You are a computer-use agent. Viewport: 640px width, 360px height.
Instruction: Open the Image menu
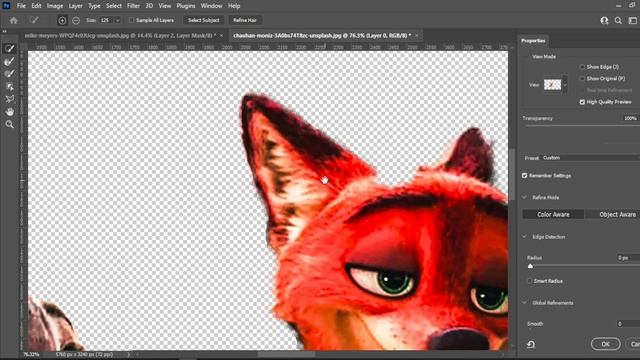[x=55, y=6]
